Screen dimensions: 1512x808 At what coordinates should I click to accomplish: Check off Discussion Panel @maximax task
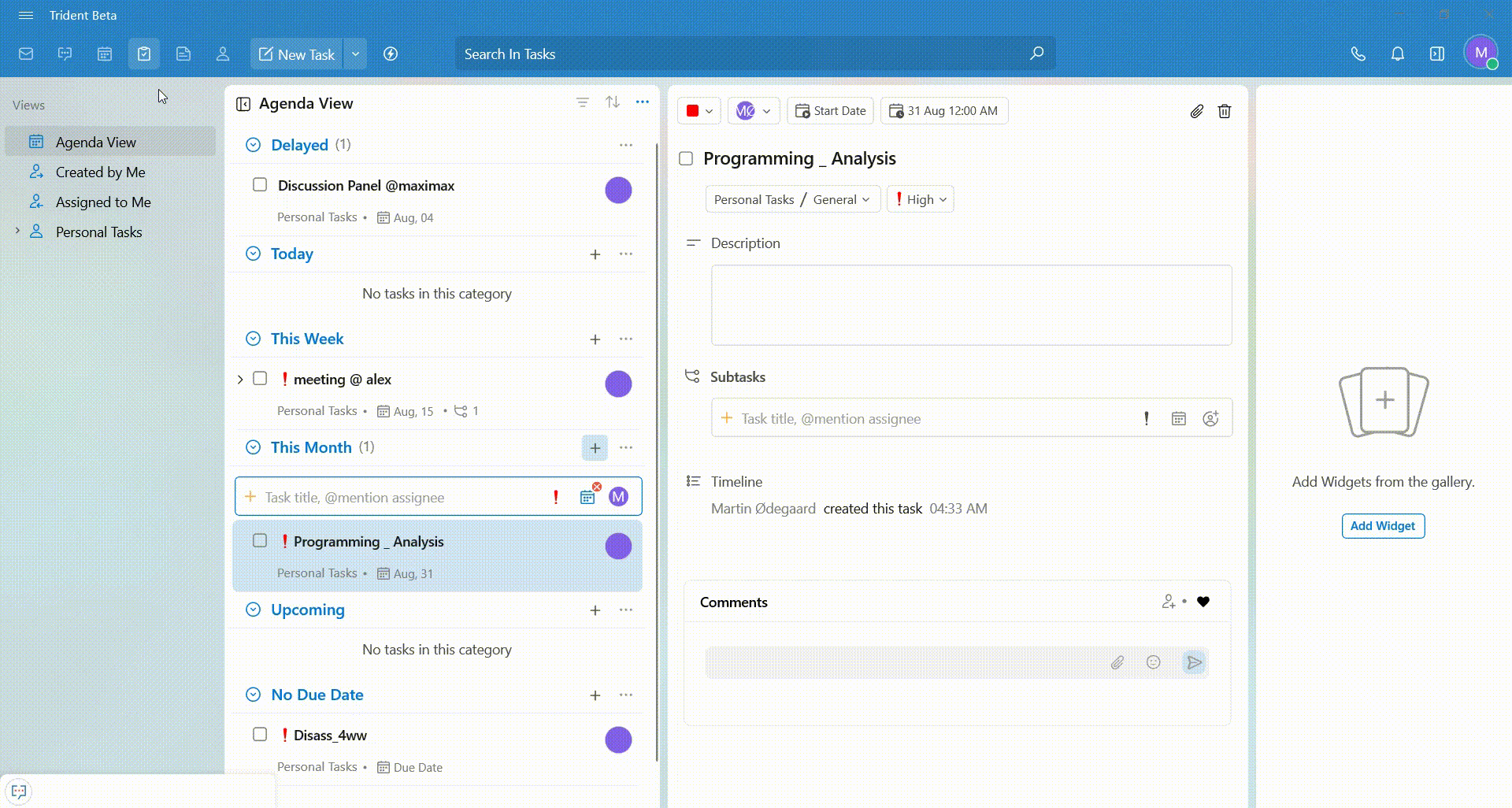260,185
